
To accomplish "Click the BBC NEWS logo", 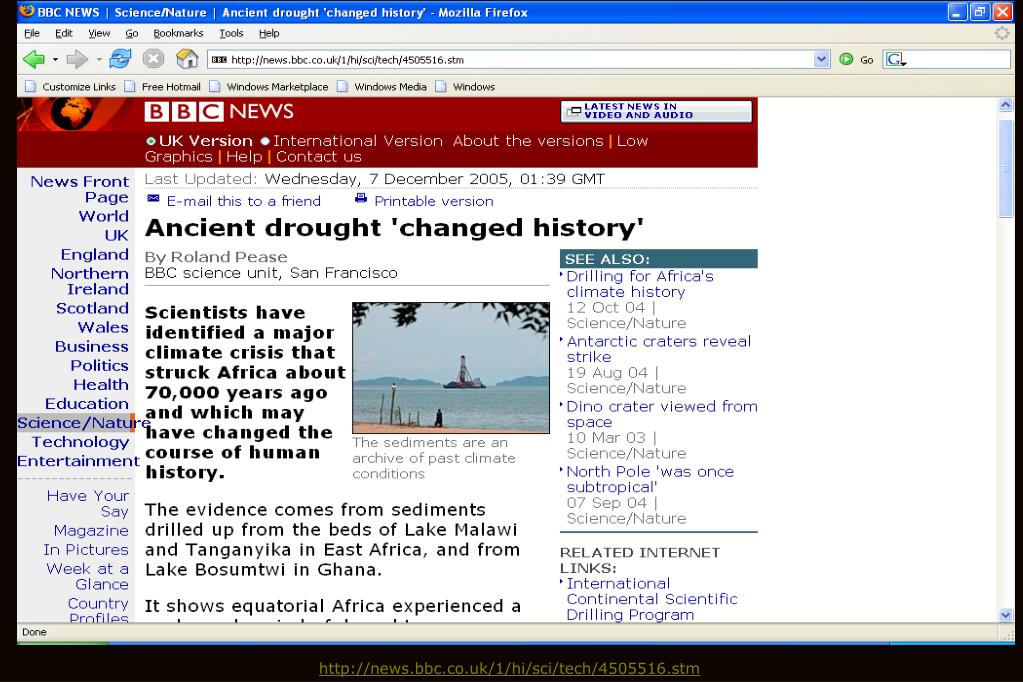I will (x=219, y=112).
